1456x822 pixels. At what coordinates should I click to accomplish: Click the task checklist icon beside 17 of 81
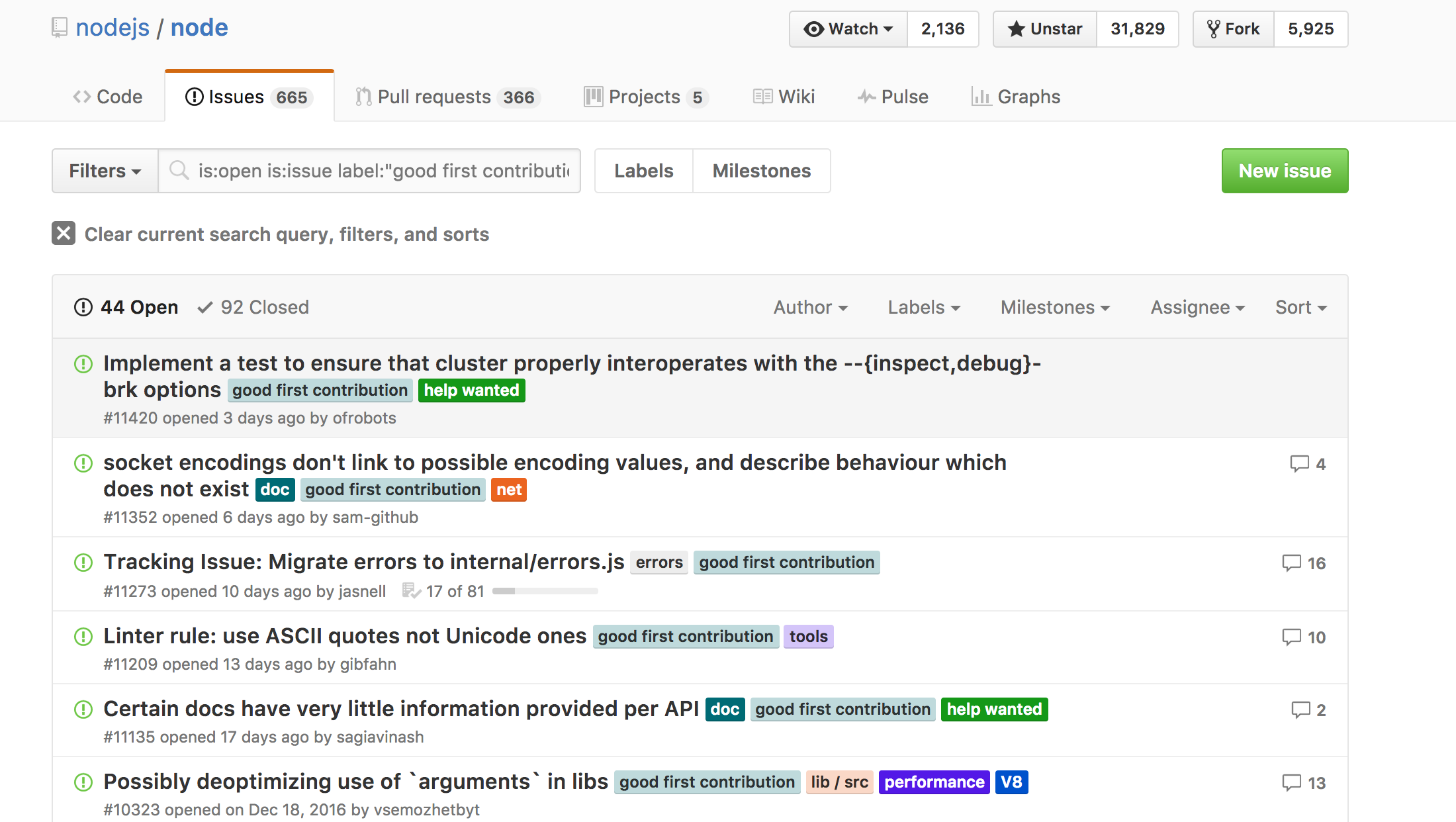coord(411,590)
